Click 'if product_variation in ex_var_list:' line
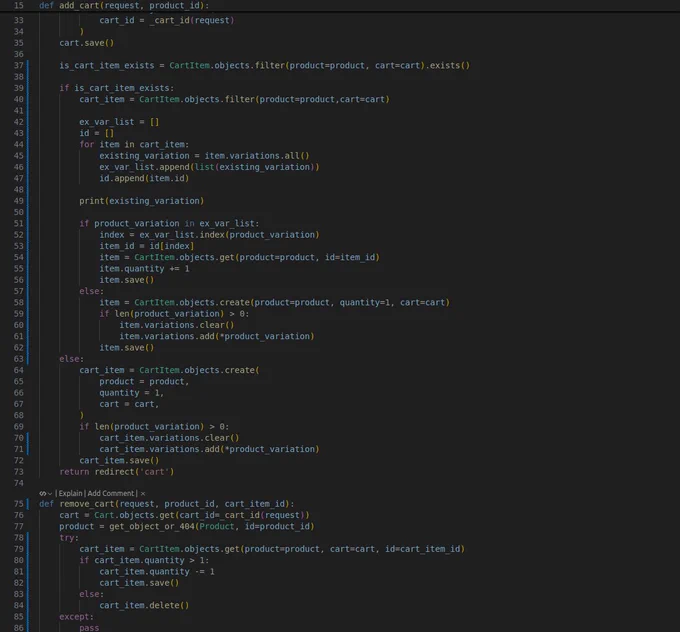The width and height of the screenshot is (680, 632). tap(169, 223)
